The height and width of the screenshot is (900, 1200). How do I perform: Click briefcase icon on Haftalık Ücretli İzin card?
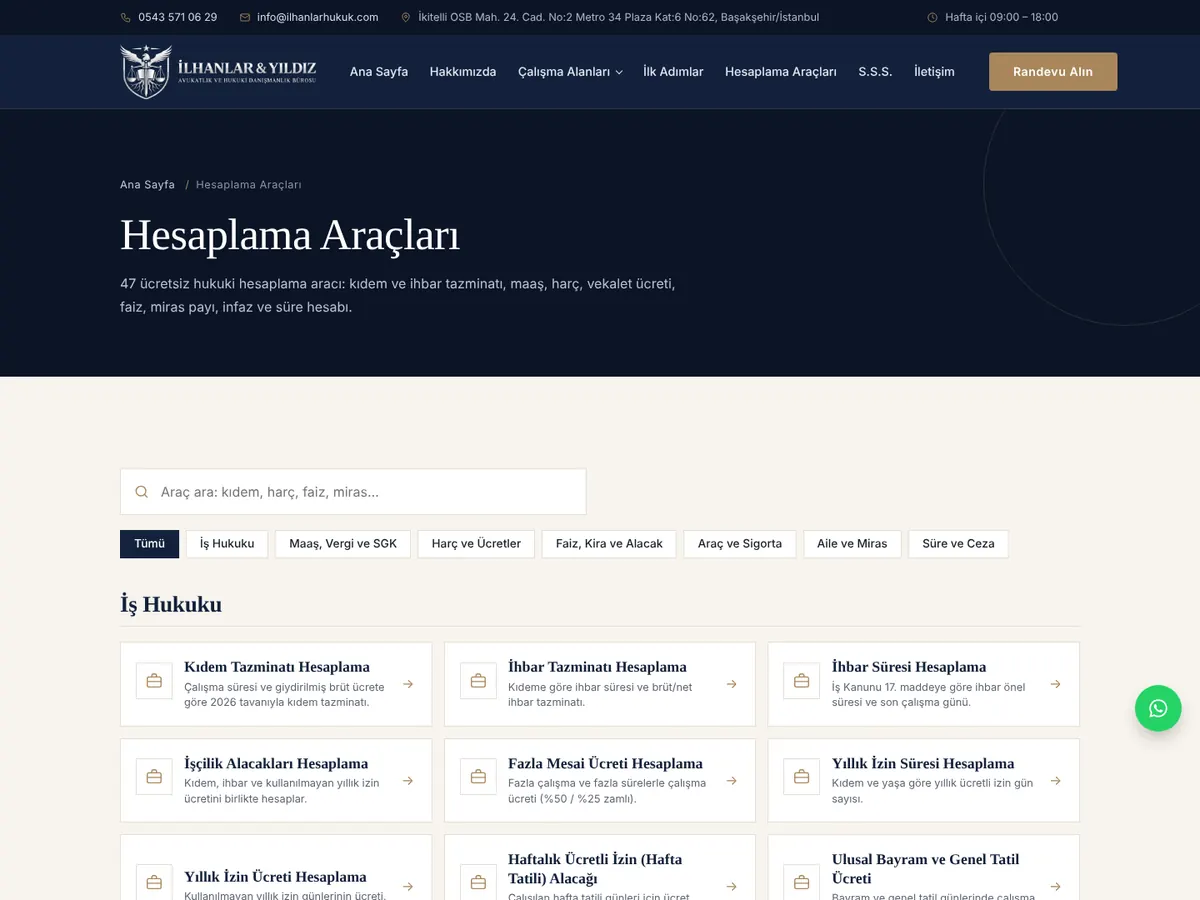(x=478, y=882)
